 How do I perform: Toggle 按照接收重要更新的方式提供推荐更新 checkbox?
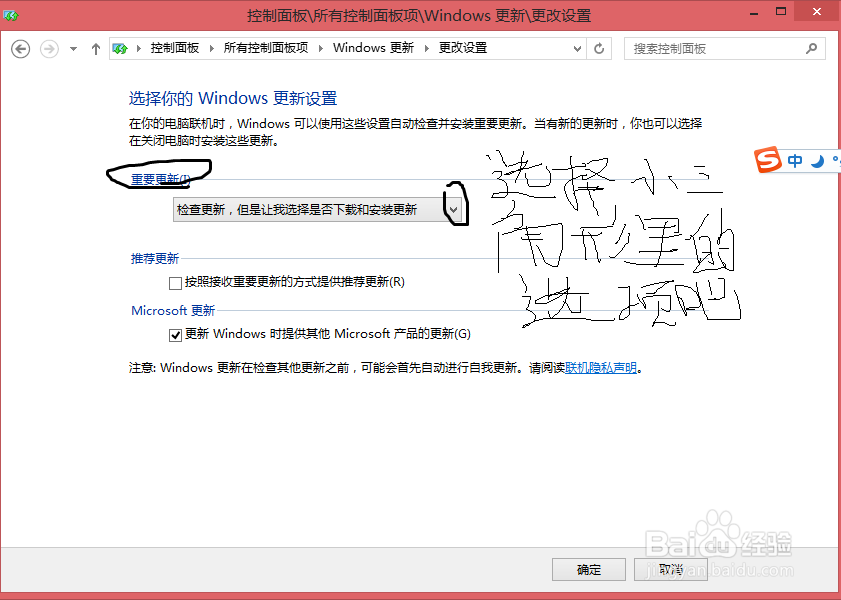tap(175, 283)
